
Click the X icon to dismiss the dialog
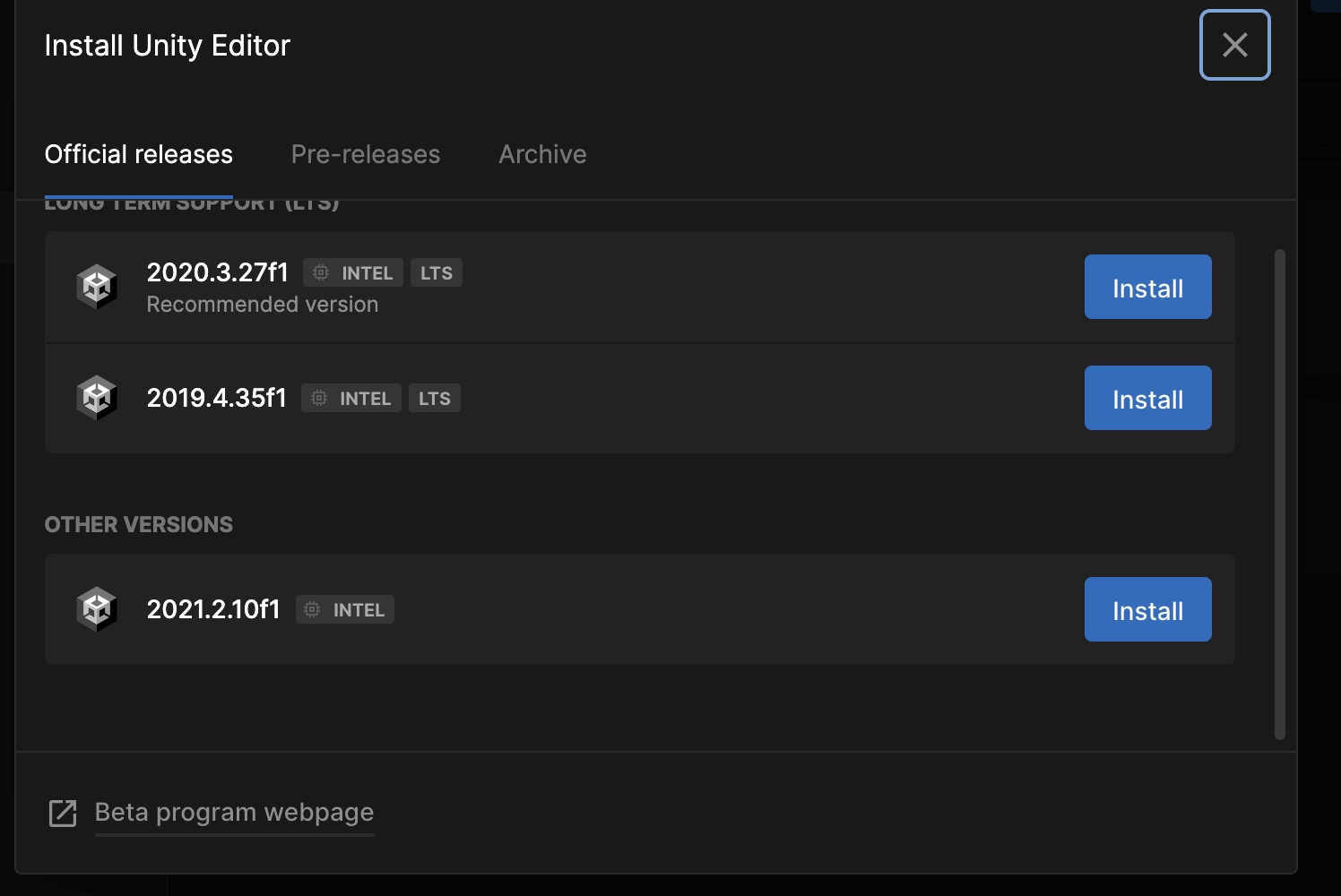(1234, 45)
